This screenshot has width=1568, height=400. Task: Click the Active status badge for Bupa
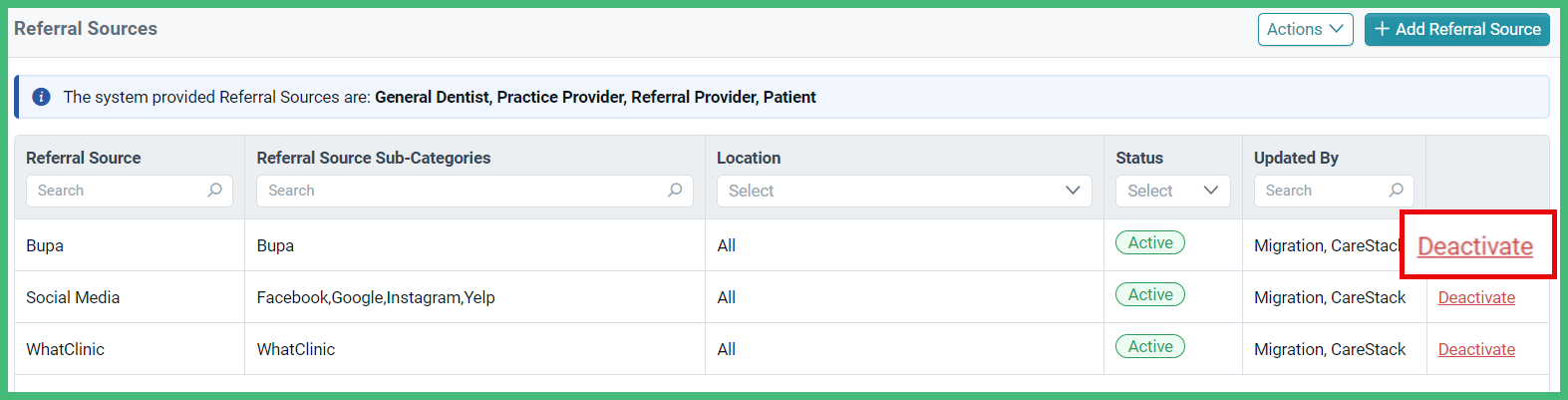click(x=1150, y=243)
